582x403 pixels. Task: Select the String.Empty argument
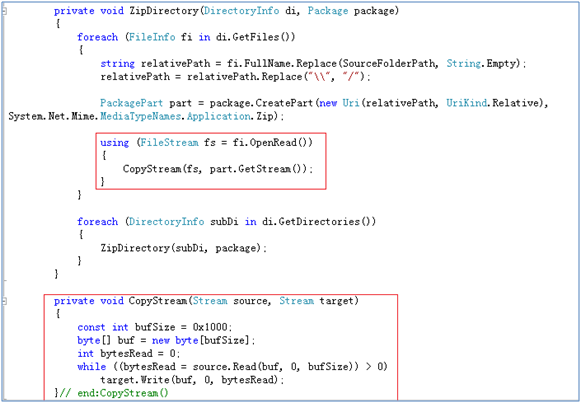click(481, 63)
